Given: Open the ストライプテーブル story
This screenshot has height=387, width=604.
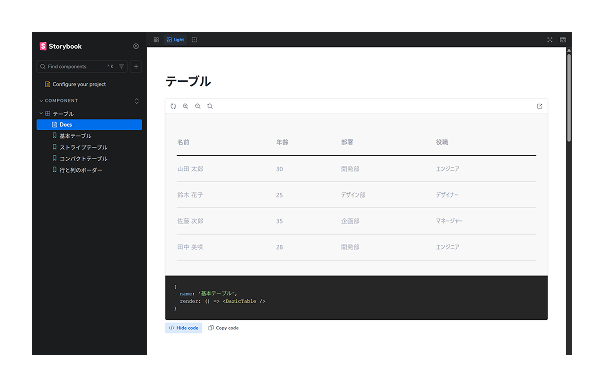Looking at the screenshot, I should point(80,147).
